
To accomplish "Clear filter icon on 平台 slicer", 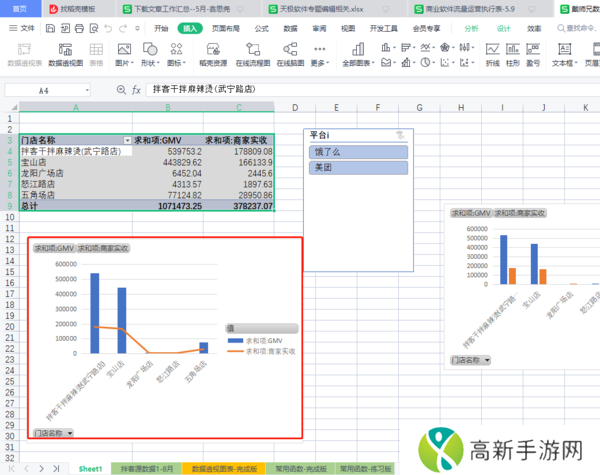I will point(400,135).
